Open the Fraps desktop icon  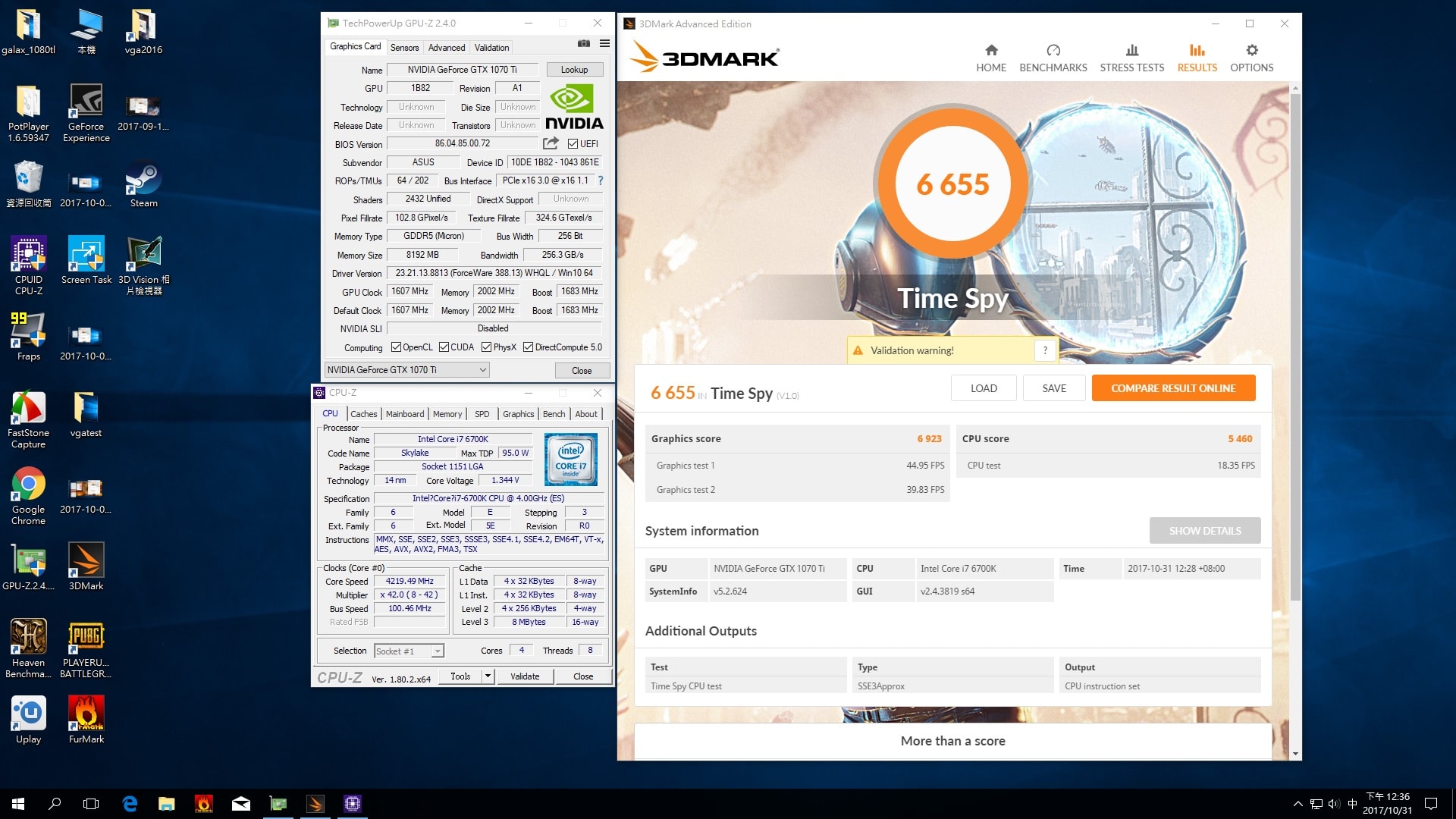[x=28, y=337]
